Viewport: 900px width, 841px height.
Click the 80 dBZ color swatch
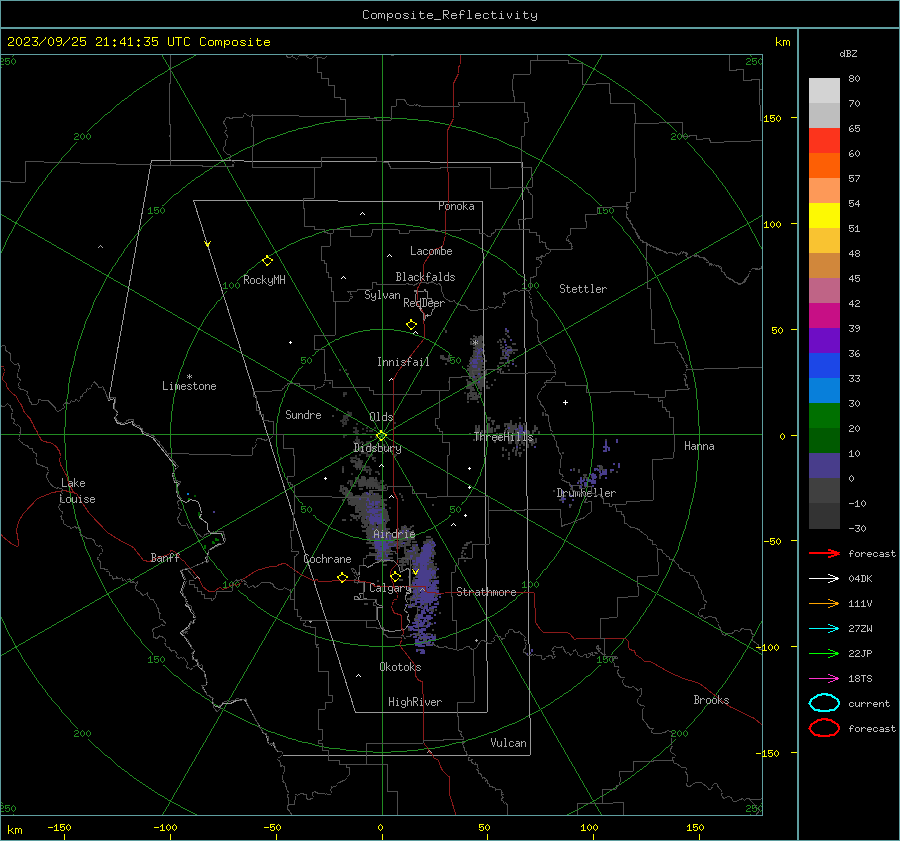click(824, 90)
